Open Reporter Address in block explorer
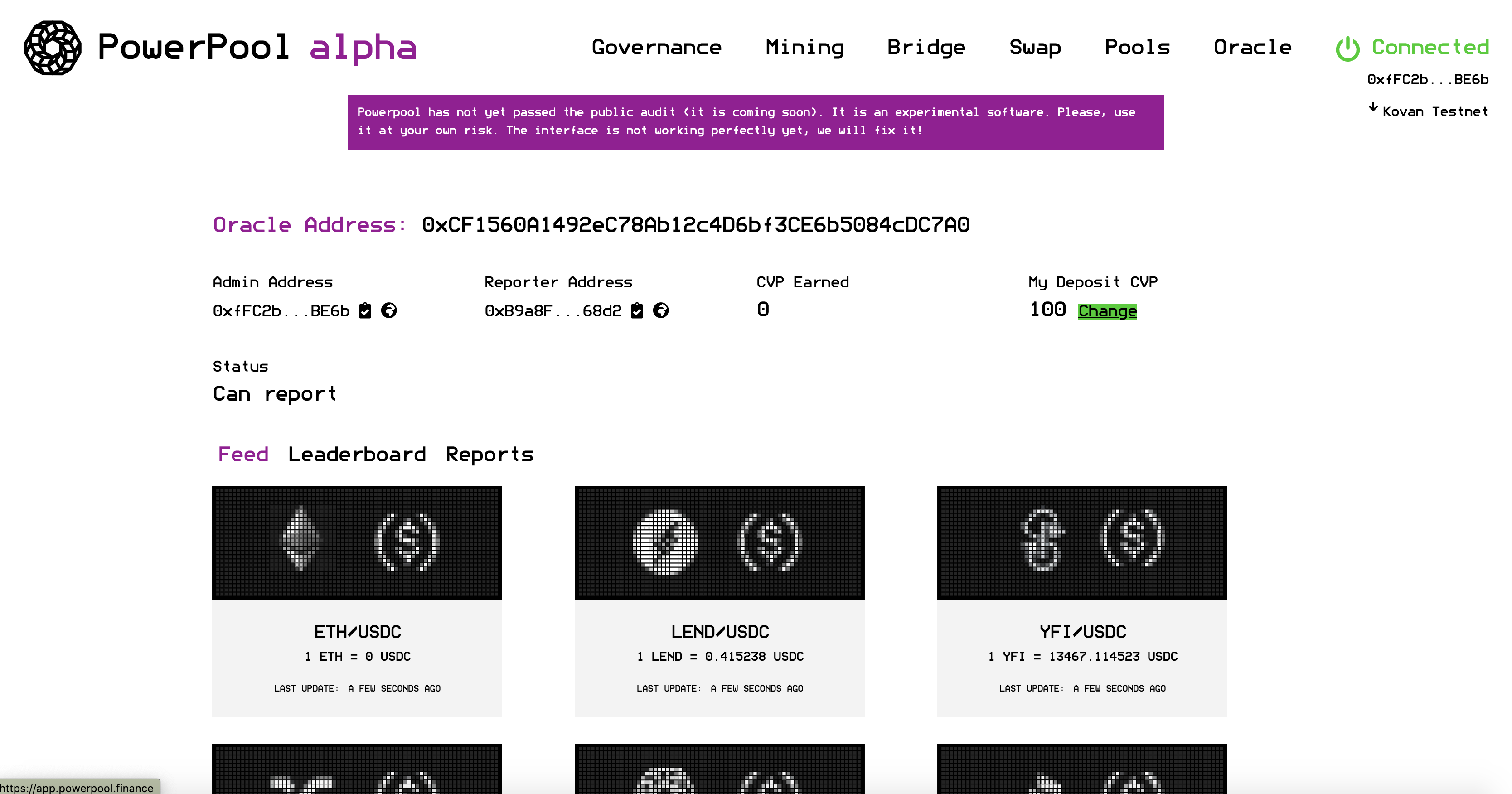The height and width of the screenshot is (794, 1512). coord(661,310)
